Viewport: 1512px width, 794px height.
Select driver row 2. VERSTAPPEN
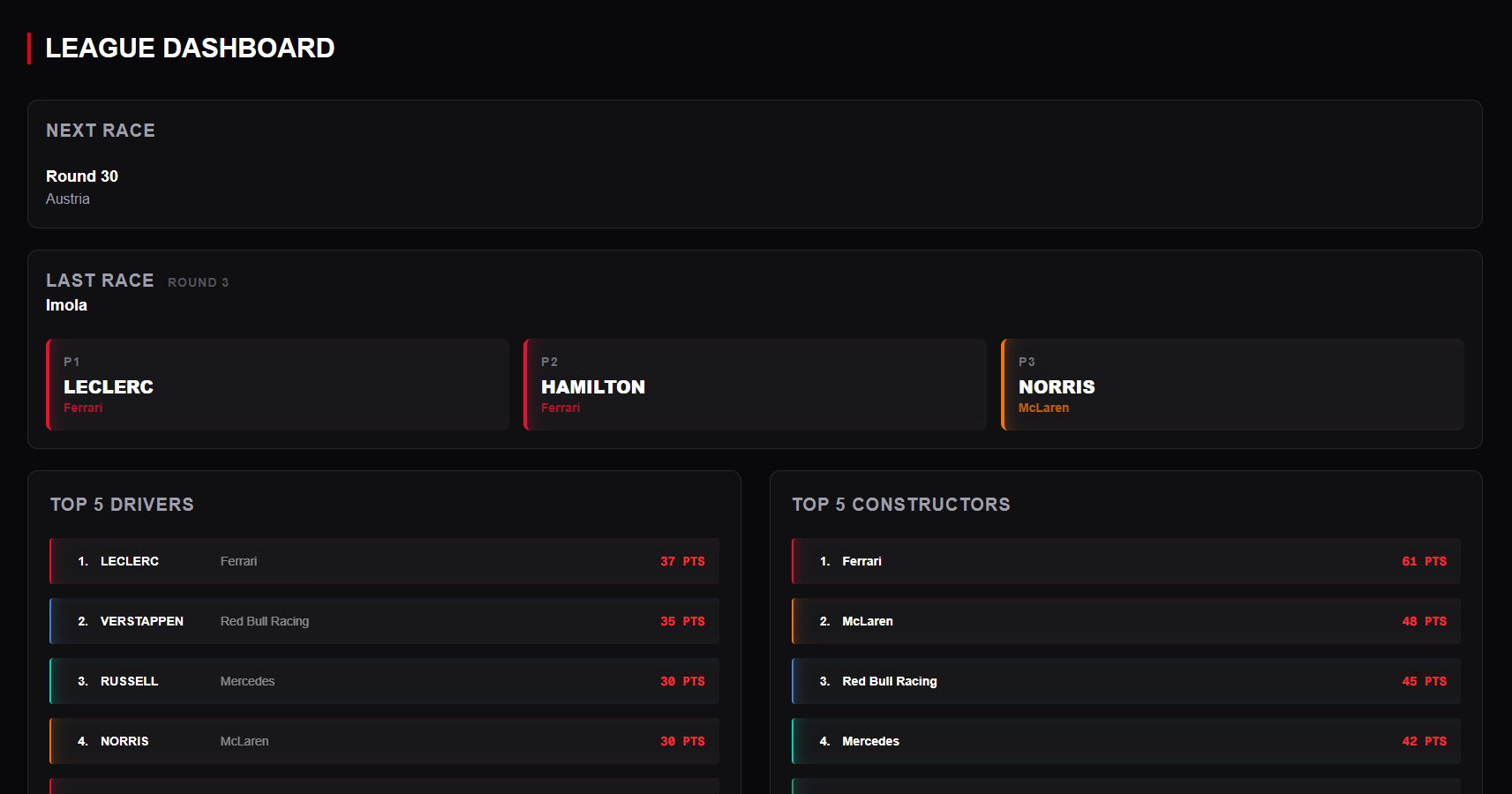385,621
